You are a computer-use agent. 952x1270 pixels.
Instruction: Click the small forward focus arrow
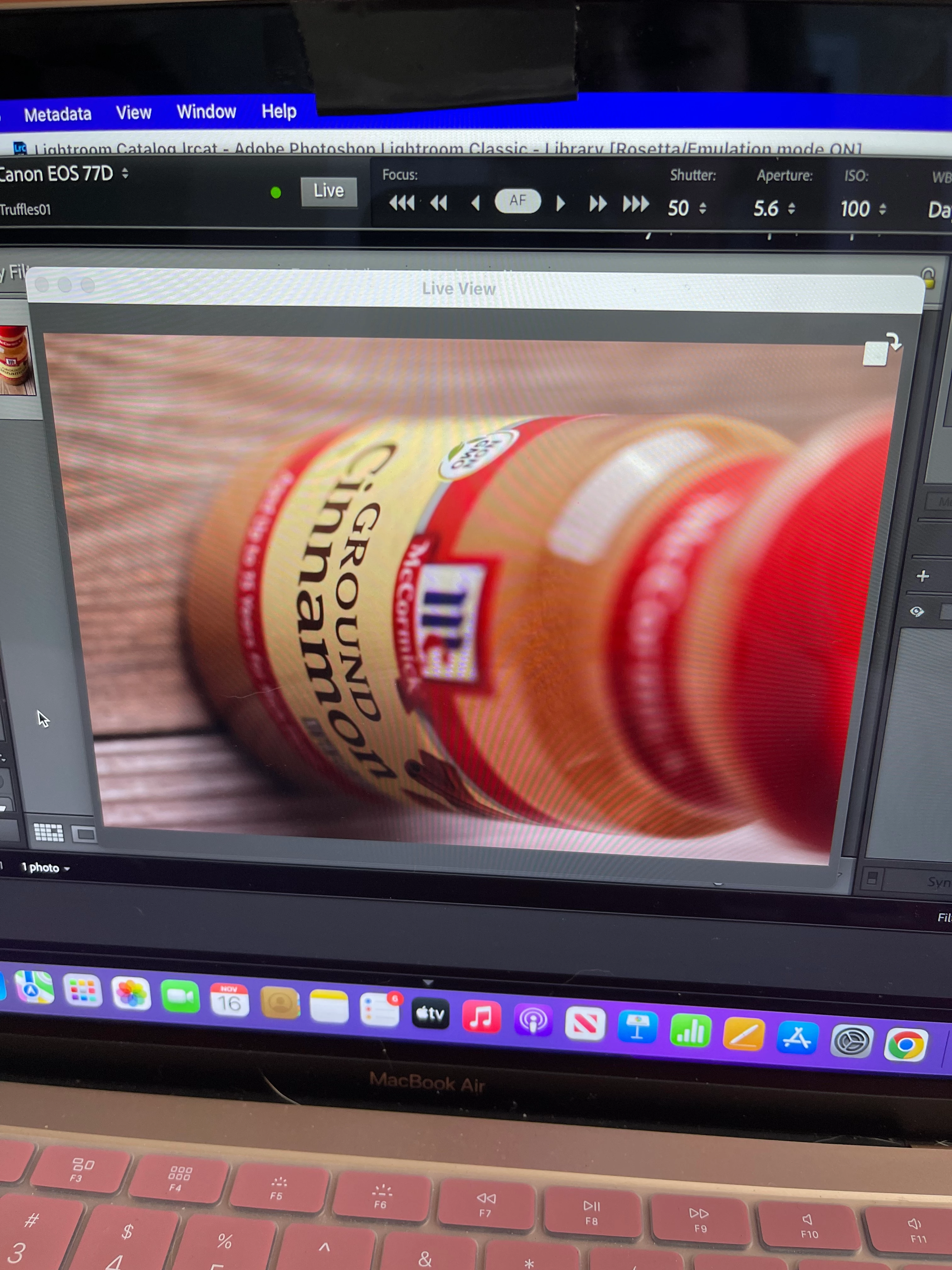(x=561, y=203)
